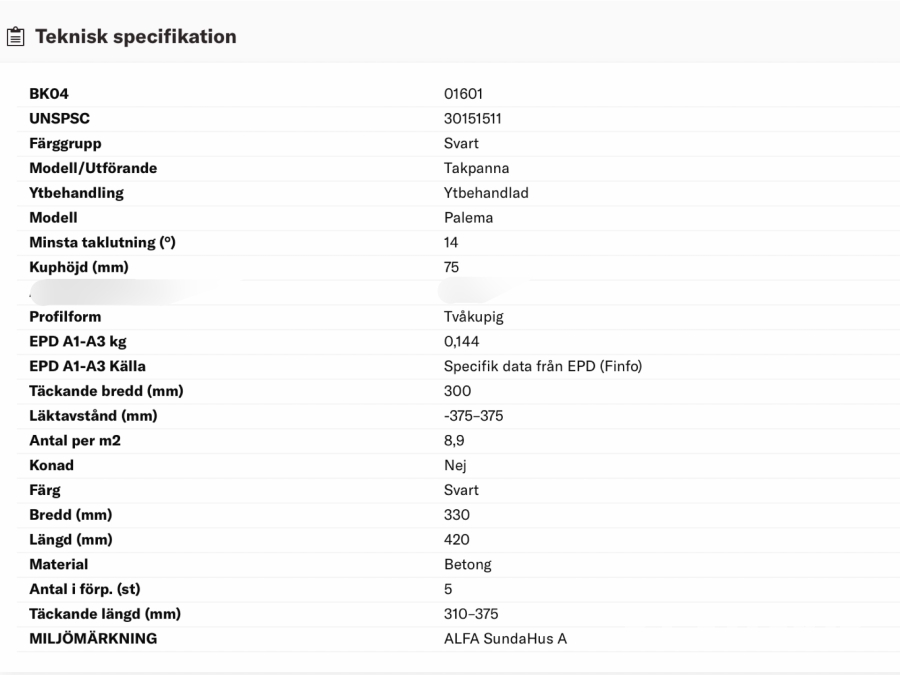
Task: Click the Täckande längd value 310–375
Action: tap(470, 614)
